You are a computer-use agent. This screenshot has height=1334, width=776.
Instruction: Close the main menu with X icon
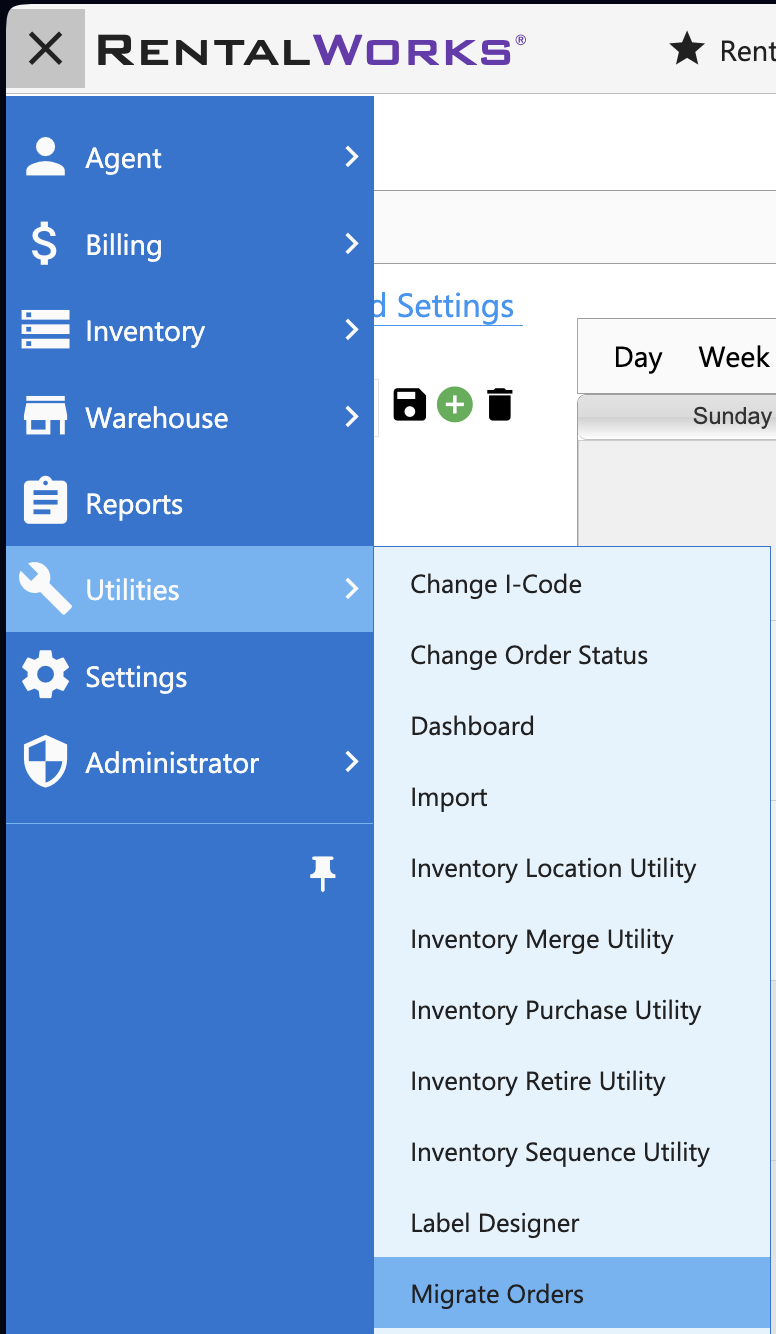46,48
